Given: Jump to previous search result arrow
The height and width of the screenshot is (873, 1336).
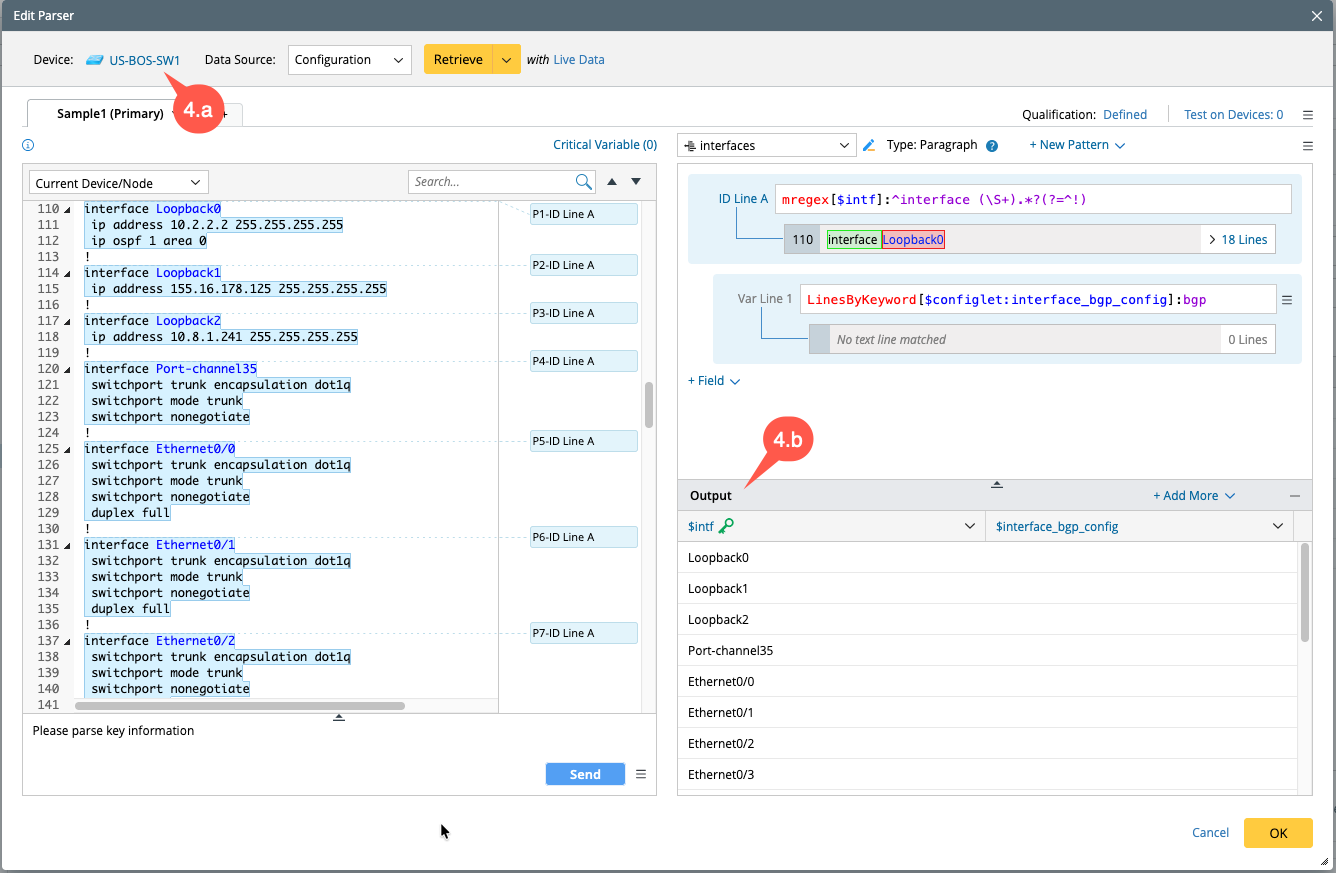Looking at the screenshot, I should (613, 182).
